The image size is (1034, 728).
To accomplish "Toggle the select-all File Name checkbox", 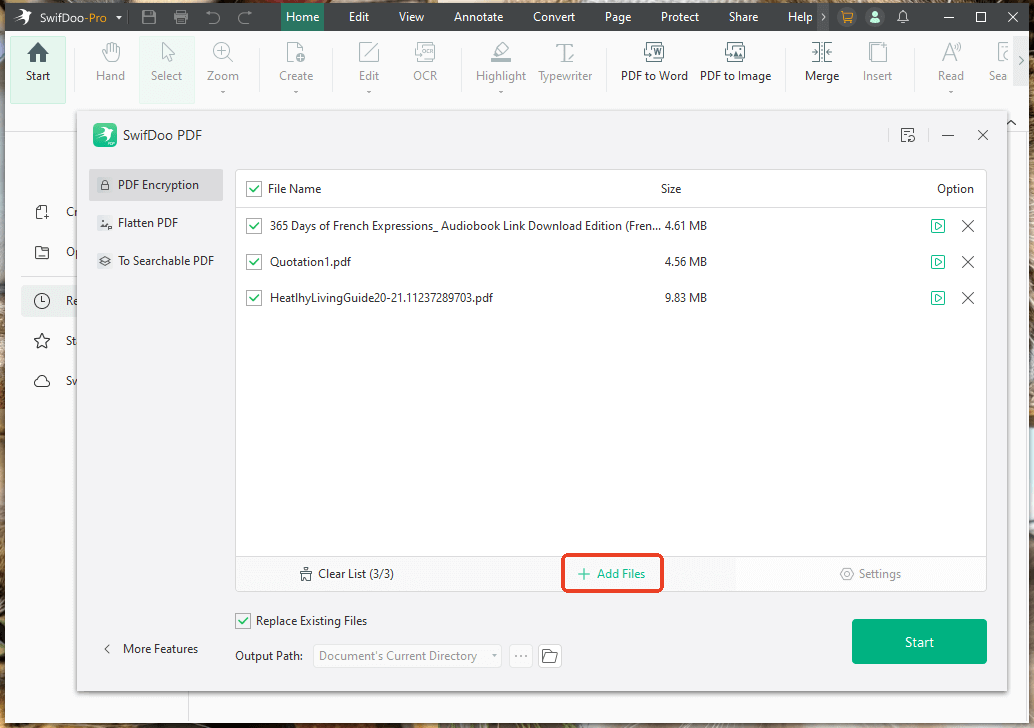I will (254, 188).
